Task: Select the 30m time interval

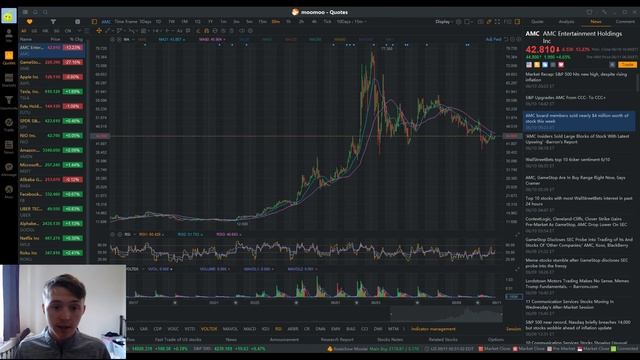Action: [x=276, y=22]
